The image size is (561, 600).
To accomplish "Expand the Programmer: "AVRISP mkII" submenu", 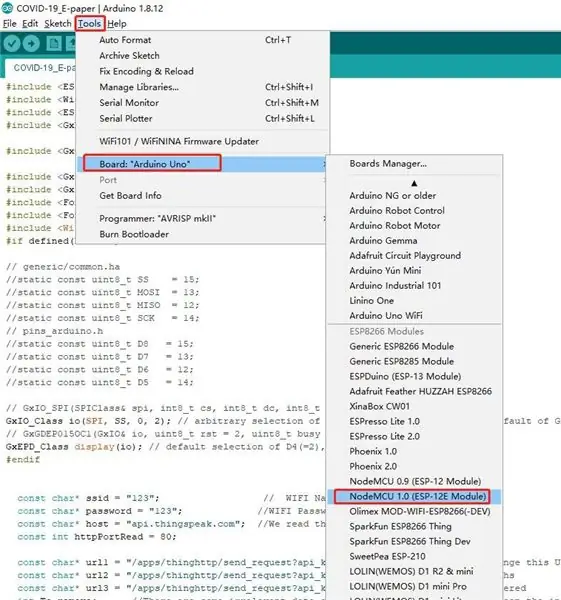I will click(x=202, y=218).
